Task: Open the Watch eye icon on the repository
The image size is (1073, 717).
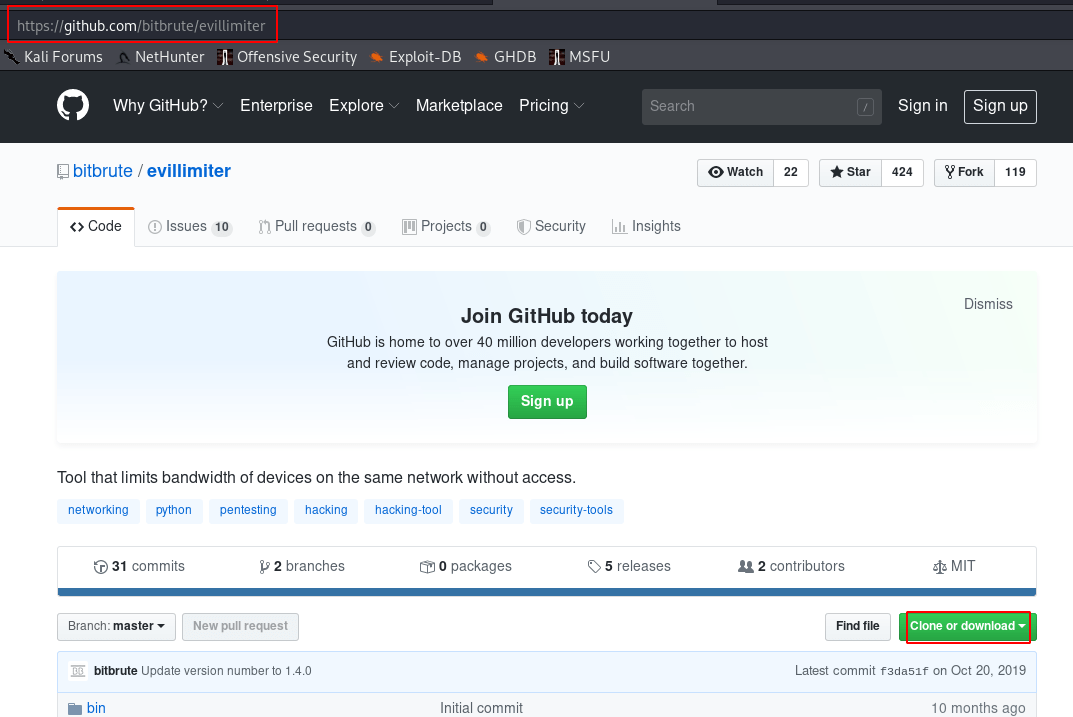Action: [717, 172]
